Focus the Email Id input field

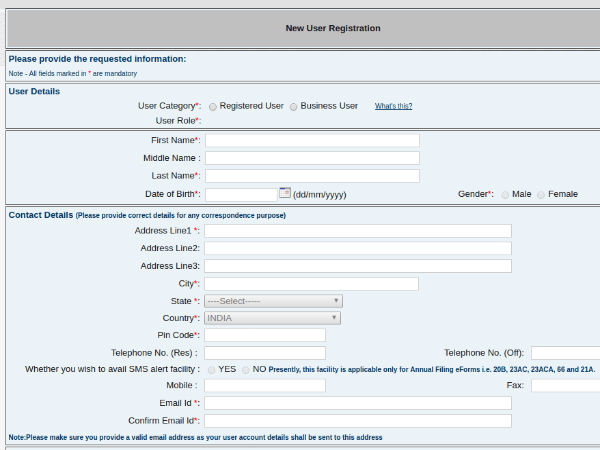(x=358, y=403)
